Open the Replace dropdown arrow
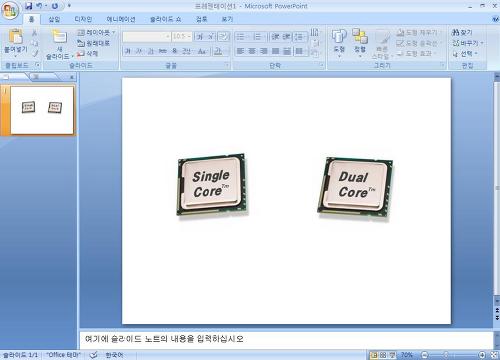Image resolution: width=500 pixels, height=360 pixels. tap(482, 43)
